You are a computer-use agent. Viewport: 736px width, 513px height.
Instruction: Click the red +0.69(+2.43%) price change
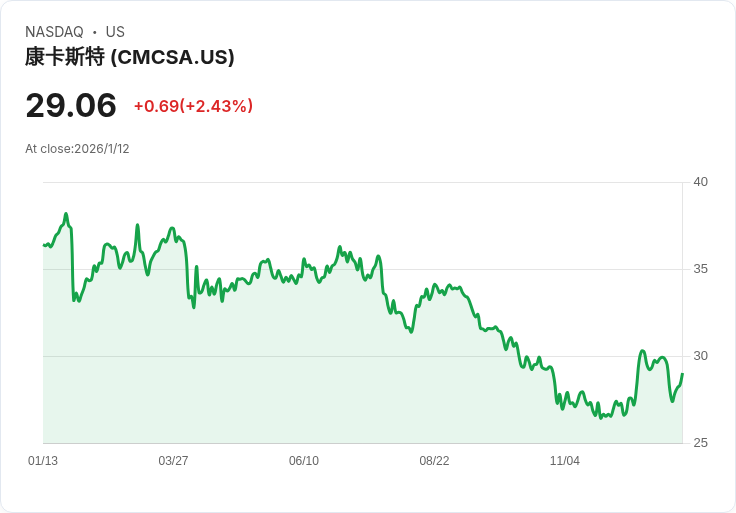193,106
